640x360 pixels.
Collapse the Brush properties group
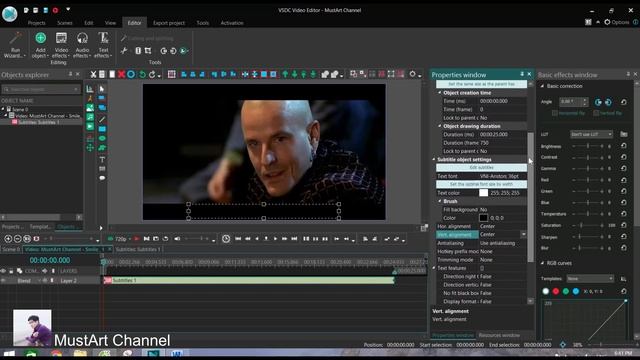point(440,201)
